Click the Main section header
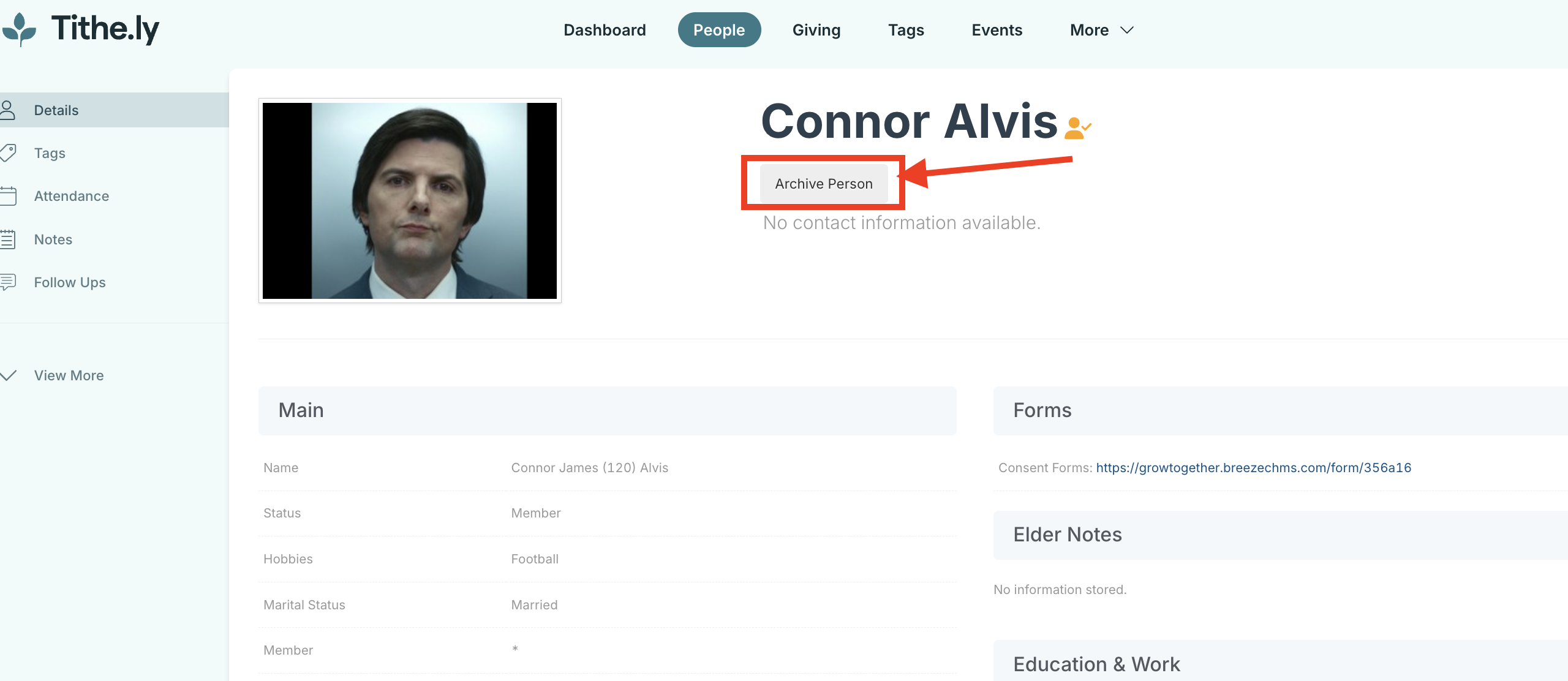The height and width of the screenshot is (681, 1568). (x=607, y=410)
